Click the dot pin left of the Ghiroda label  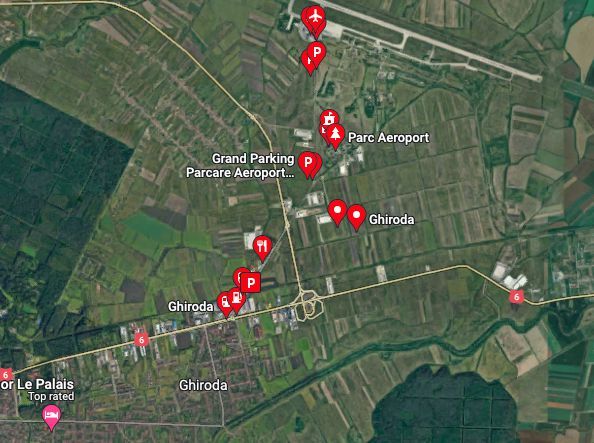(x=337, y=213)
